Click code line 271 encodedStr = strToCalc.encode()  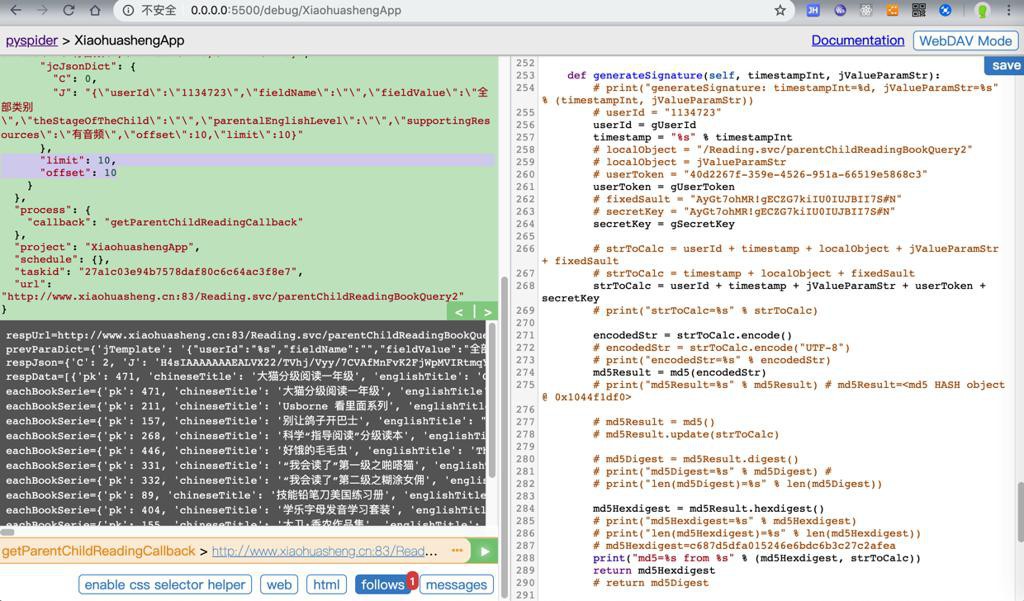pyautogui.click(x=692, y=335)
